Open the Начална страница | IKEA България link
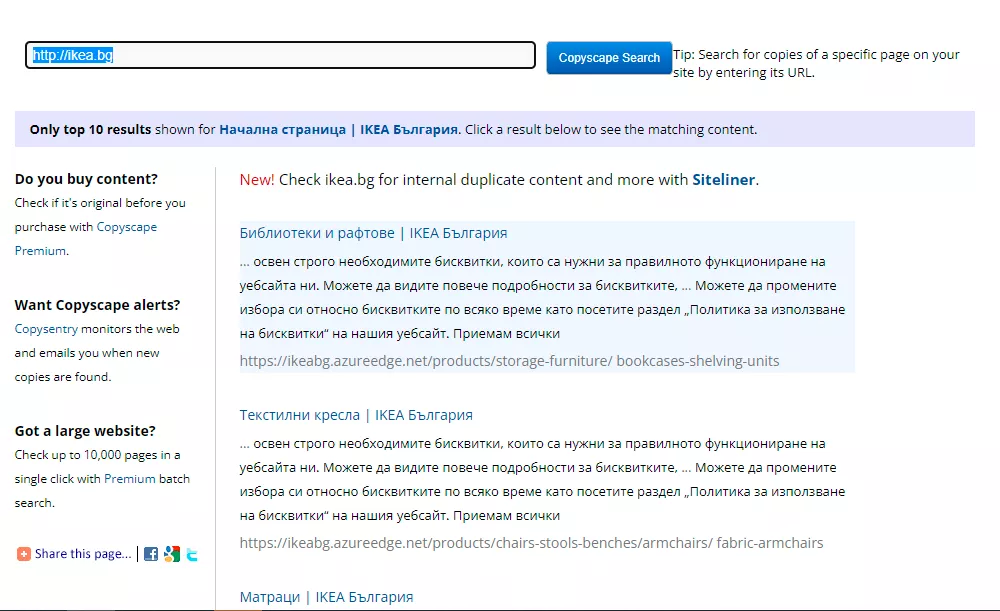 339,129
